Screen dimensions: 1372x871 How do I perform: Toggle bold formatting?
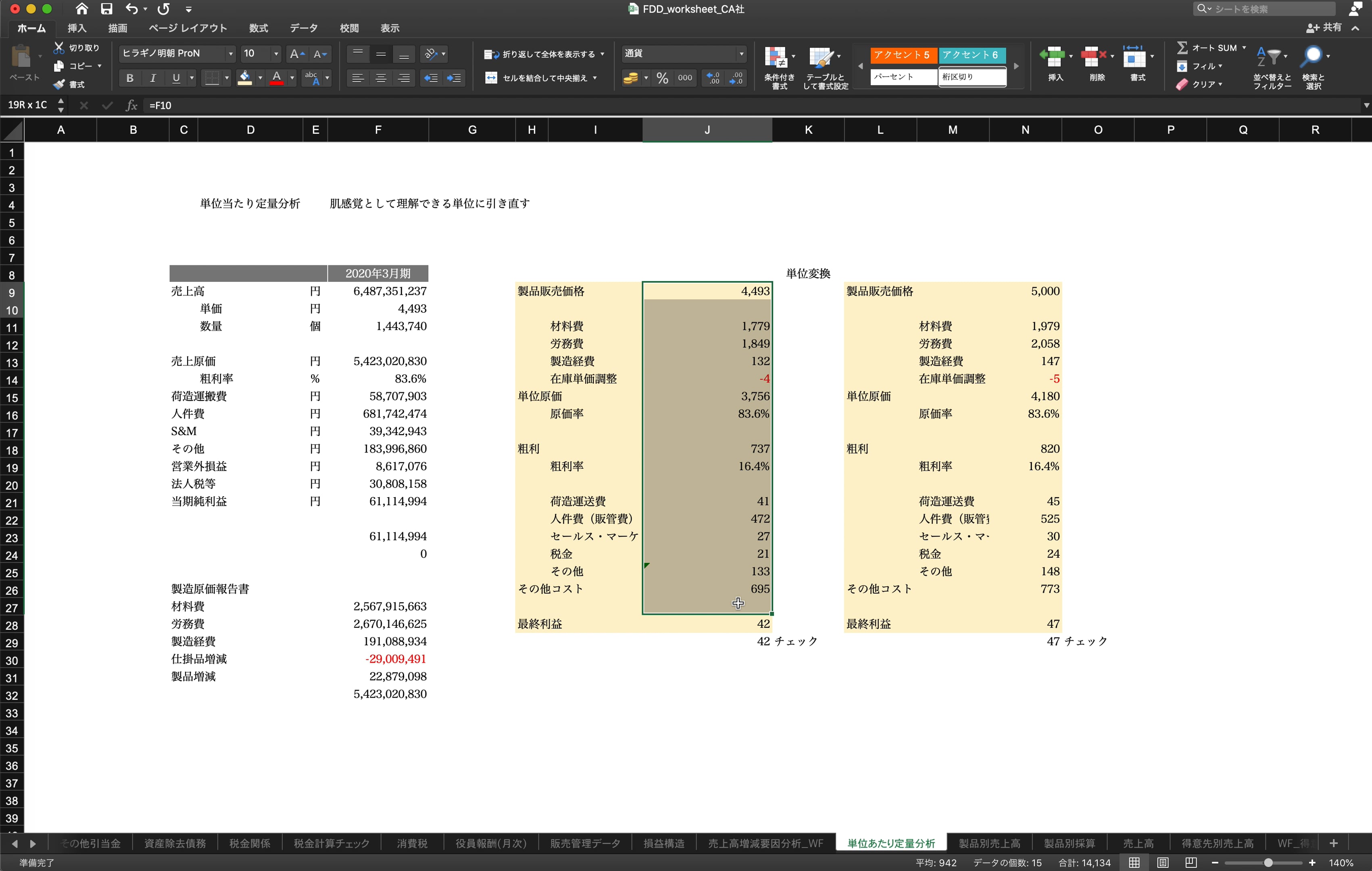click(x=130, y=78)
